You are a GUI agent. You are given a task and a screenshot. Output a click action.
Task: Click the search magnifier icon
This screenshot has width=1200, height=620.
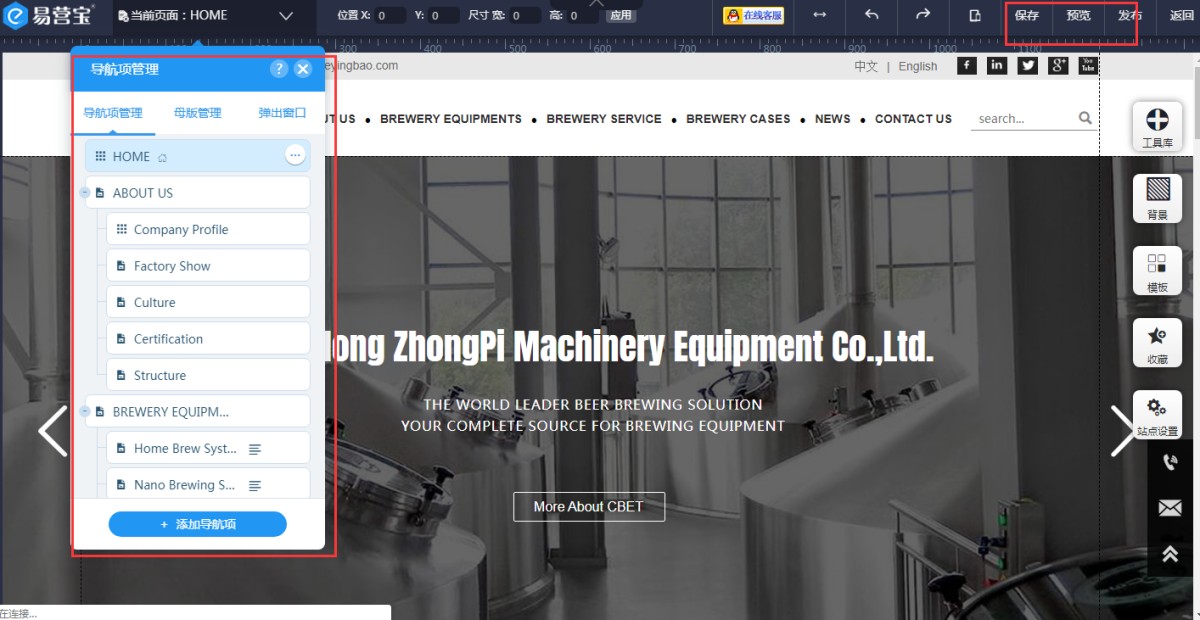coord(1085,118)
